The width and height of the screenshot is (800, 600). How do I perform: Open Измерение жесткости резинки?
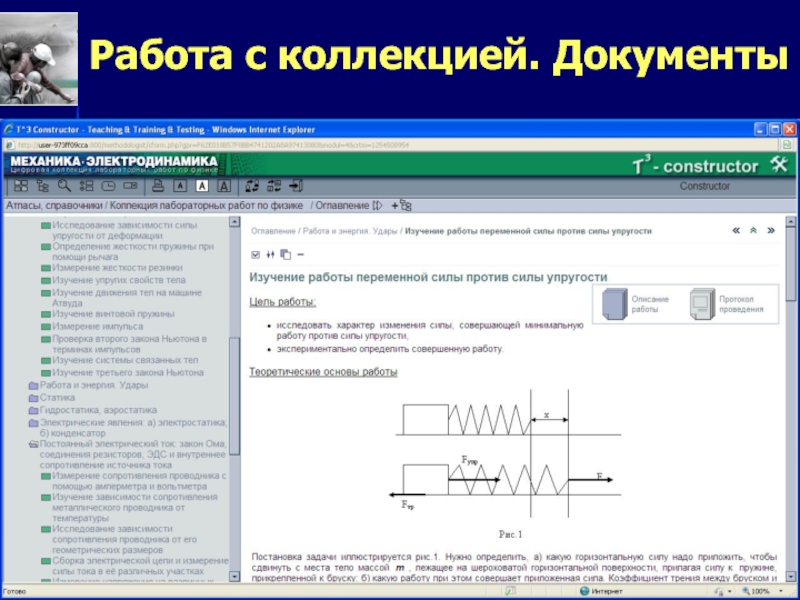[x=117, y=268]
